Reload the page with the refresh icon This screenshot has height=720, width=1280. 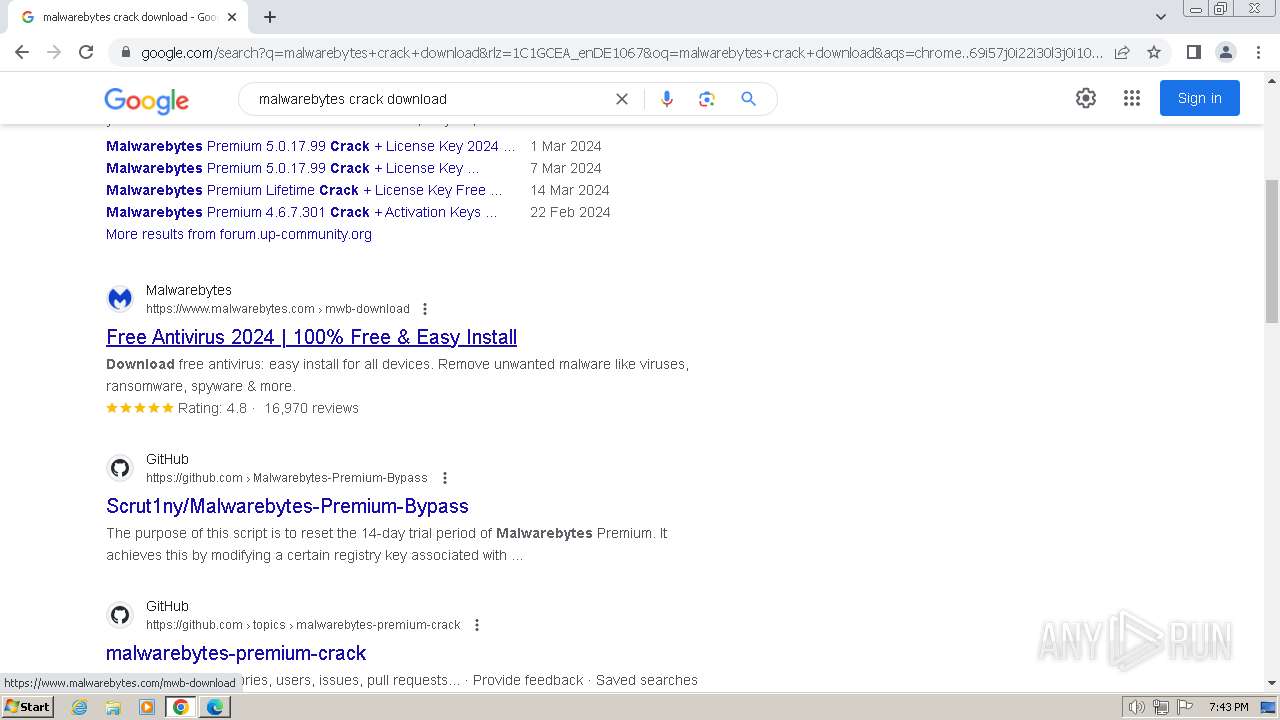tap(86, 52)
